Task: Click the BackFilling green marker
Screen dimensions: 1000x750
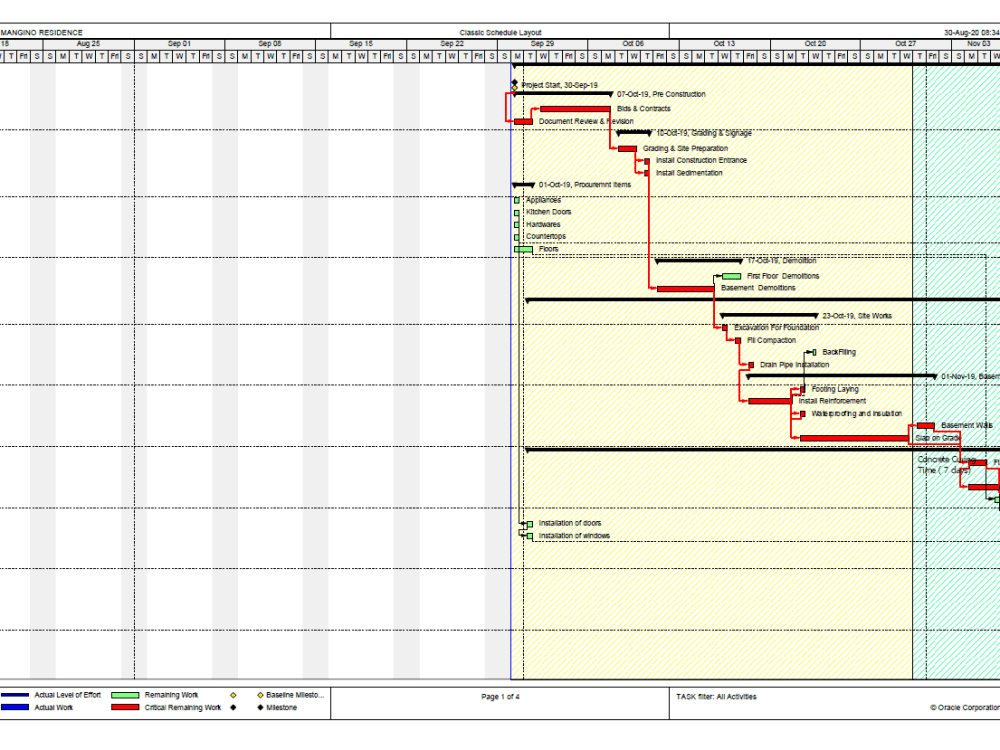Action: (814, 352)
